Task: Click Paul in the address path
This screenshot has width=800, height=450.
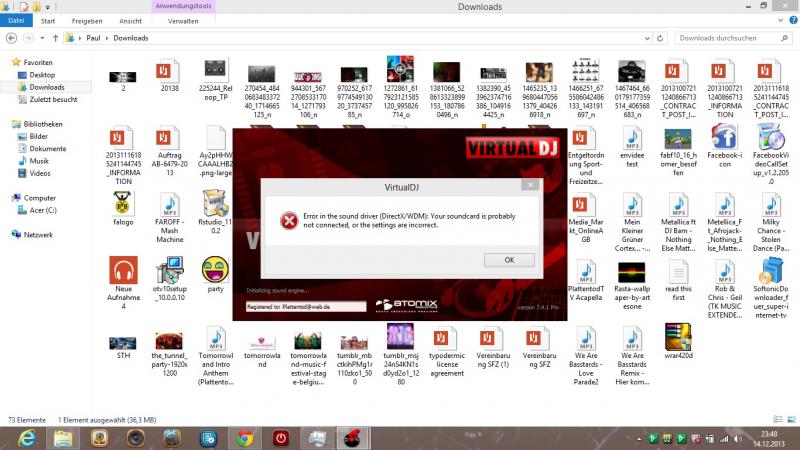Action: tap(93, 38)
